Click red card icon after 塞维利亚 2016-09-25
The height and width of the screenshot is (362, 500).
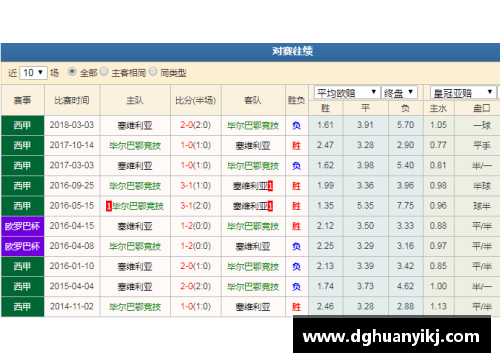[270, 186]
